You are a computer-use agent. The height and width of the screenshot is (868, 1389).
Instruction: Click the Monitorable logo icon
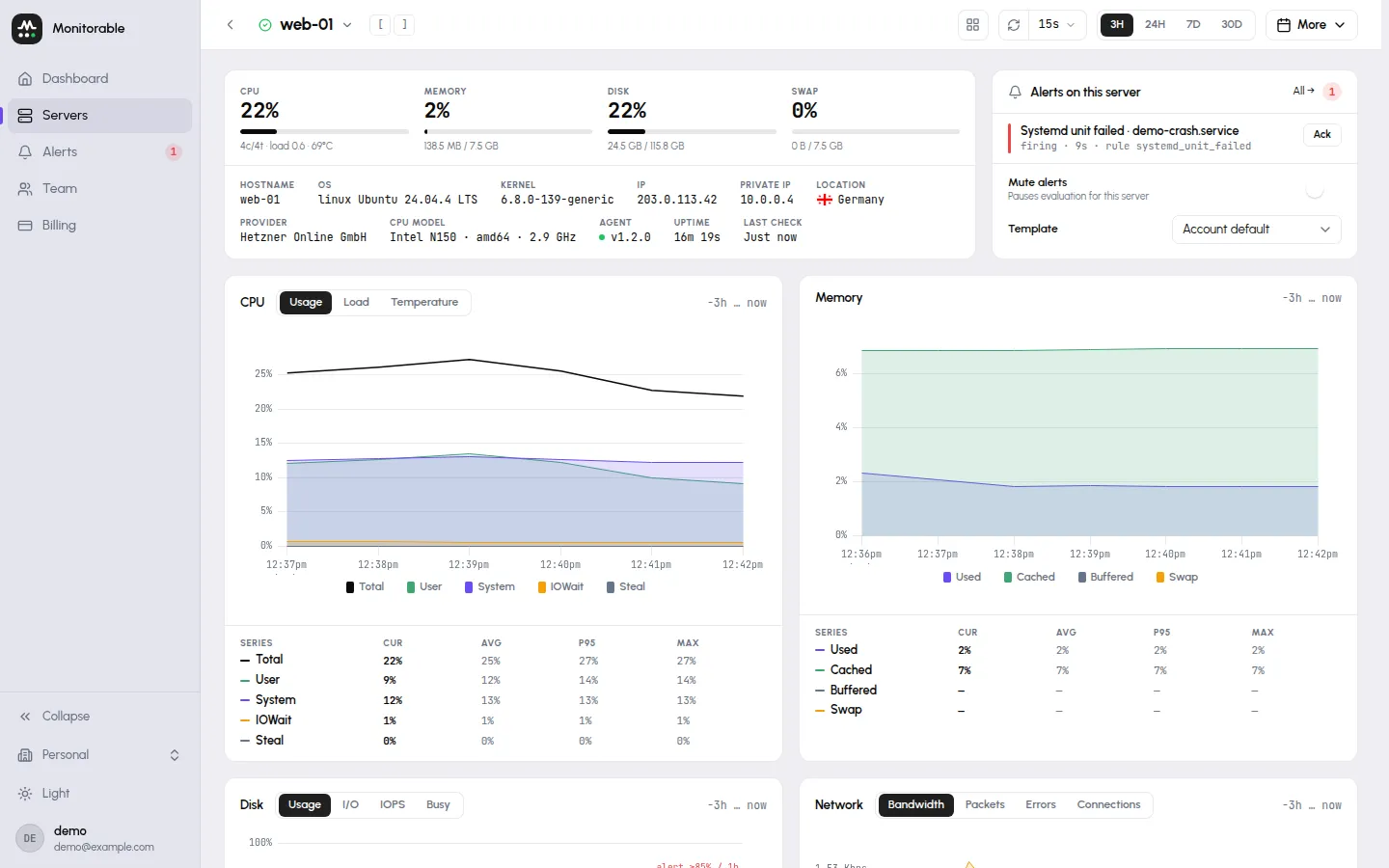[27, 29]
